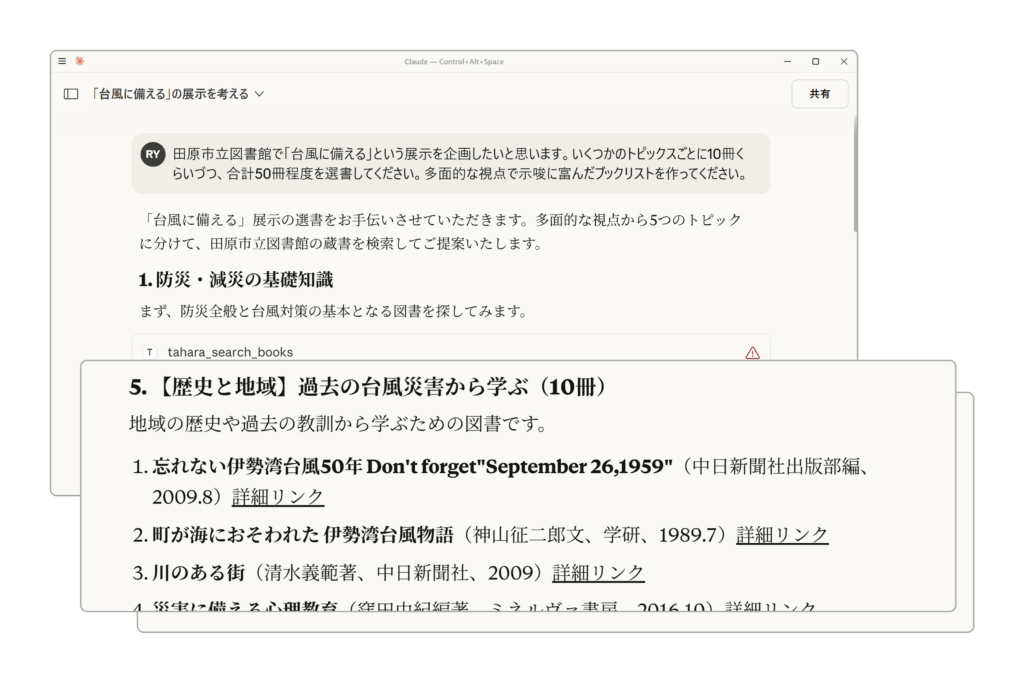This screenshot has height=683, width=1024.
Task: Click the T icon beside tahara_search_books
Action: [x=151, y=352]
